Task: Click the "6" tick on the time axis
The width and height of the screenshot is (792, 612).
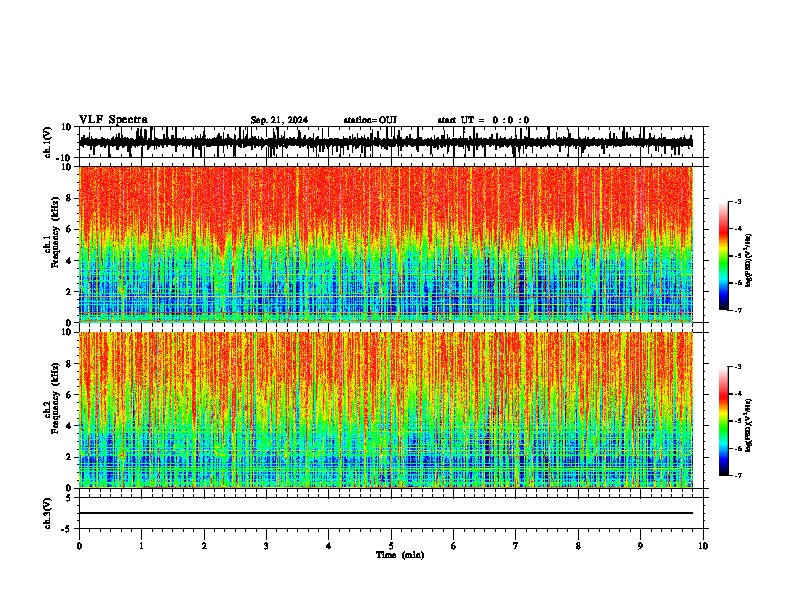Action: point(454,546)
